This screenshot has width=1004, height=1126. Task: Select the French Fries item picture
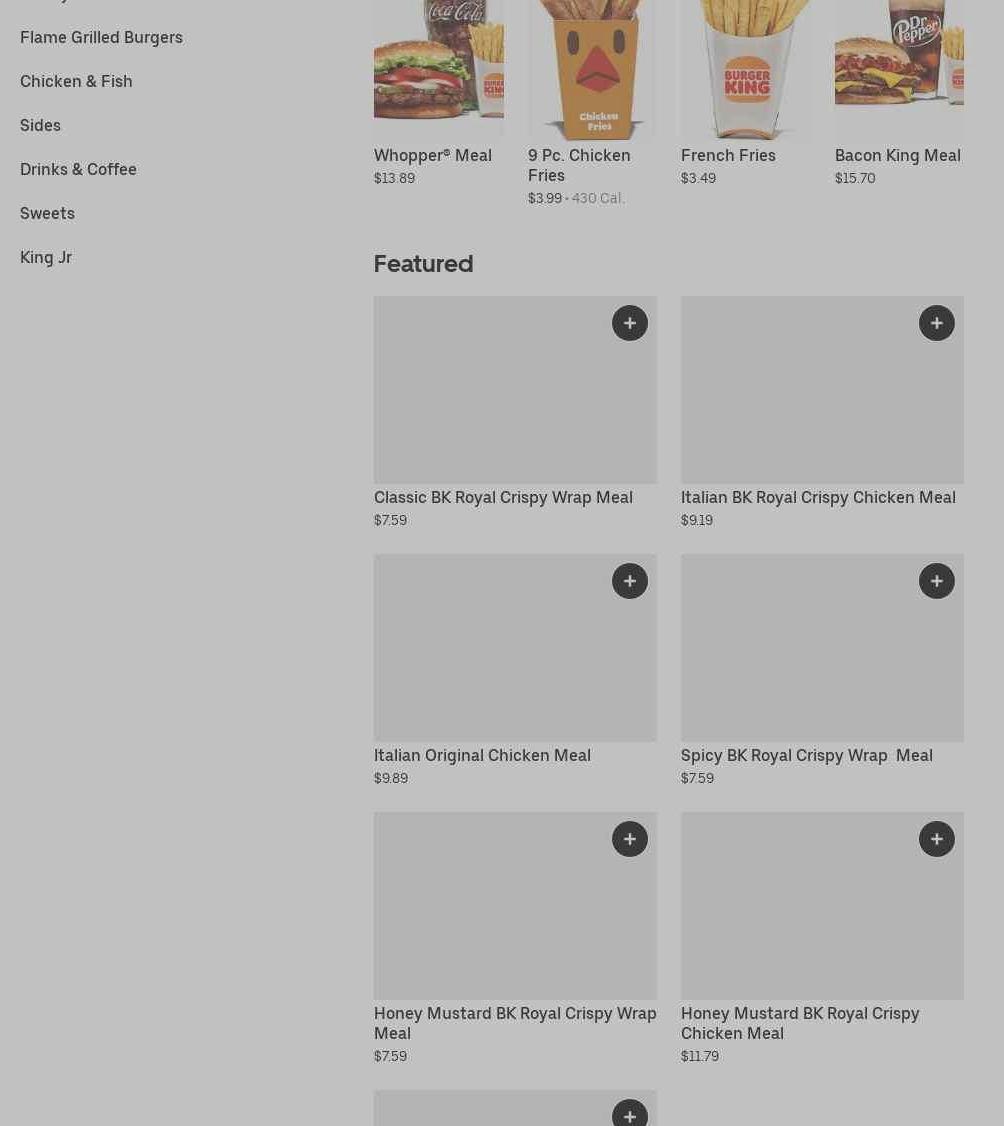pos(745,69)
